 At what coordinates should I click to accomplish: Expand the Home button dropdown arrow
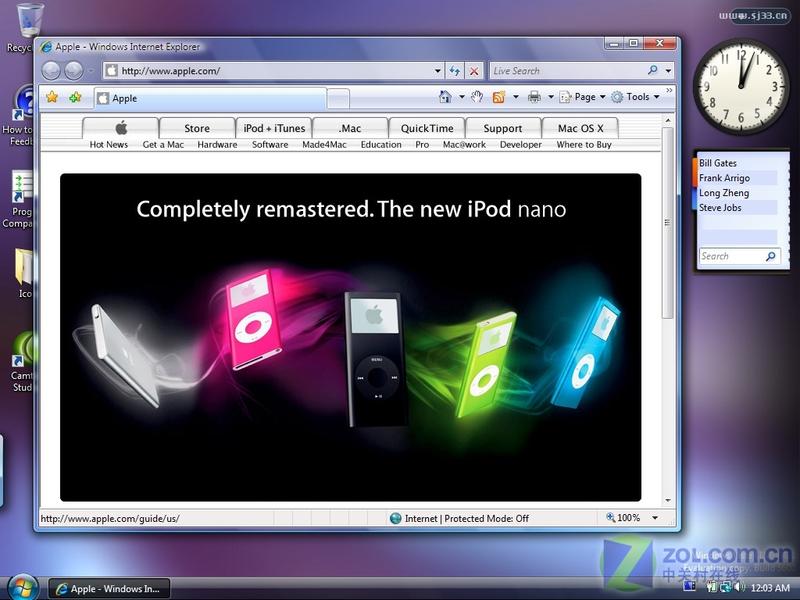pyautogui.click(x=461, y=96)
